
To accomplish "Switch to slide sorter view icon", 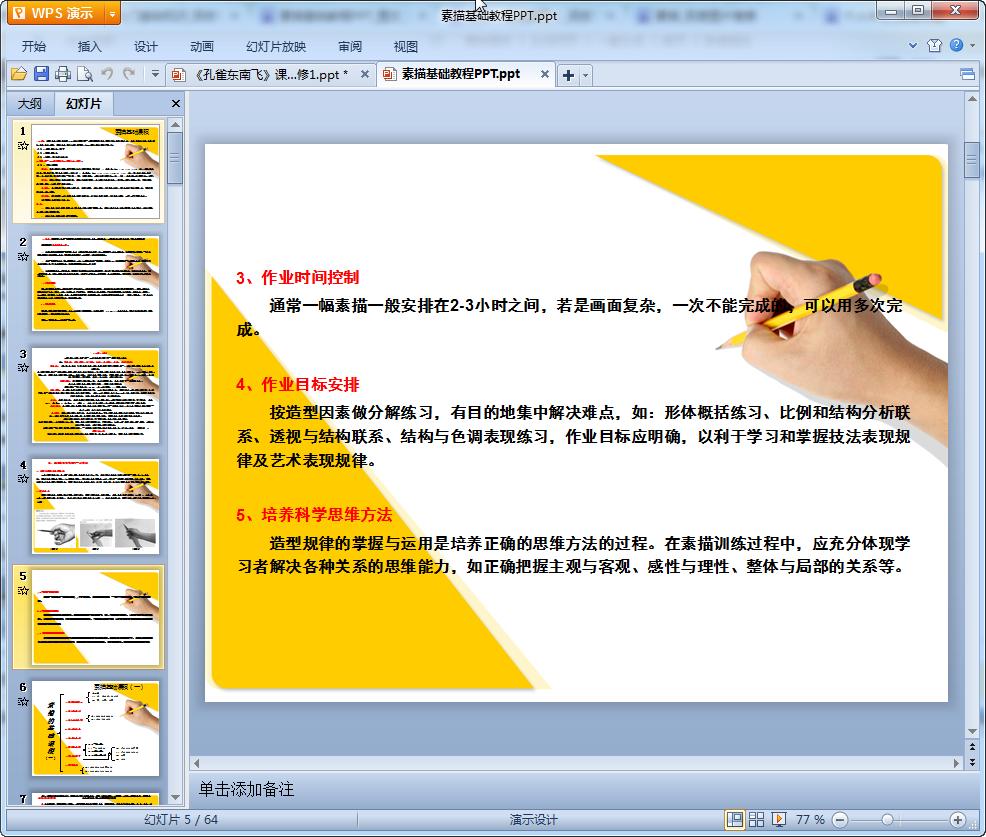I will (x=756, y=819).
